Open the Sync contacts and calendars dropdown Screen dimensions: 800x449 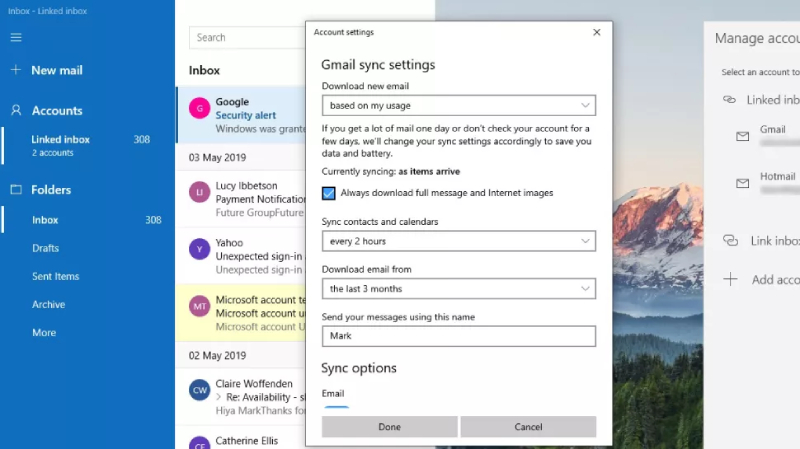pyautogui.click(x=459, y=241)
